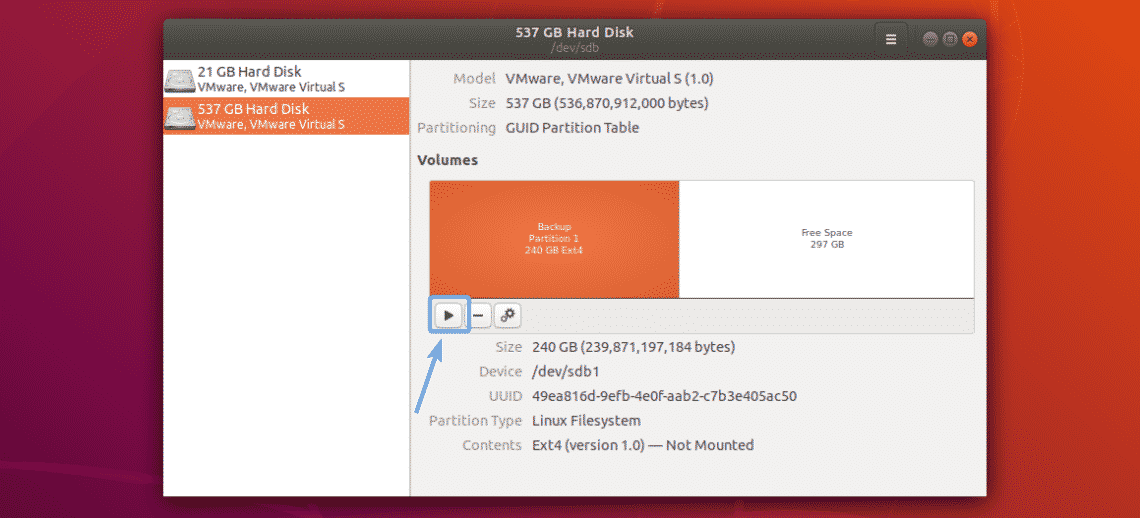1140x518 pixels.
Task: Click the Ext4 Not Mounted contents text
Action: (643, 445)
